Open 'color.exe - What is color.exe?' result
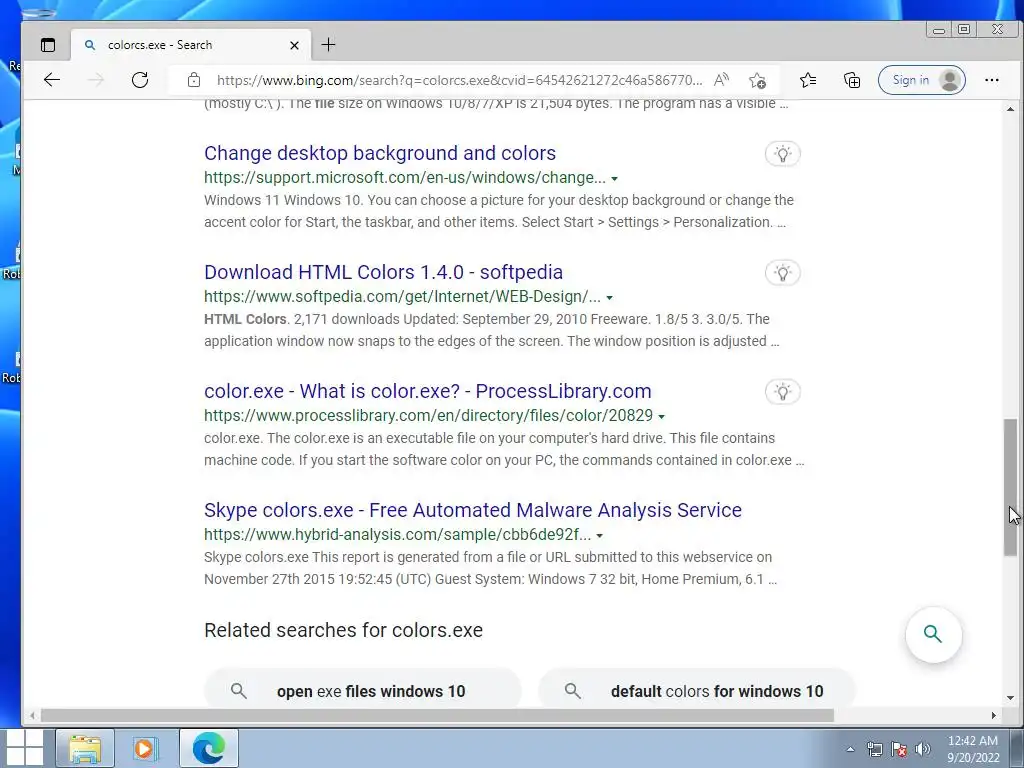 tap(428, 391)
